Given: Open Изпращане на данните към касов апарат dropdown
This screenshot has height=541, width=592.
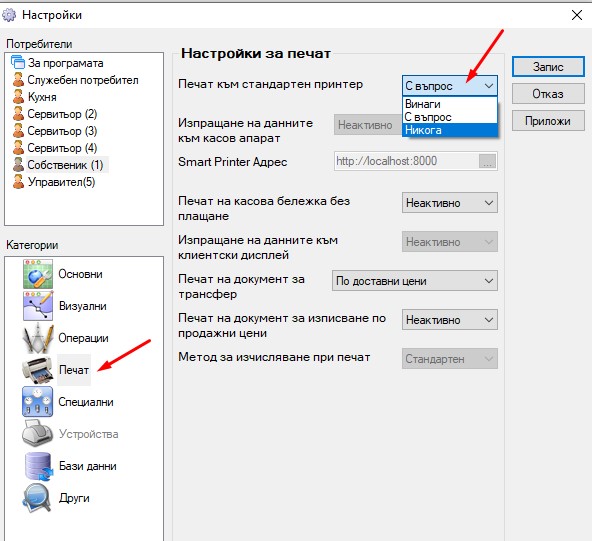Looking at the screenshot, I should coord(368,125).
